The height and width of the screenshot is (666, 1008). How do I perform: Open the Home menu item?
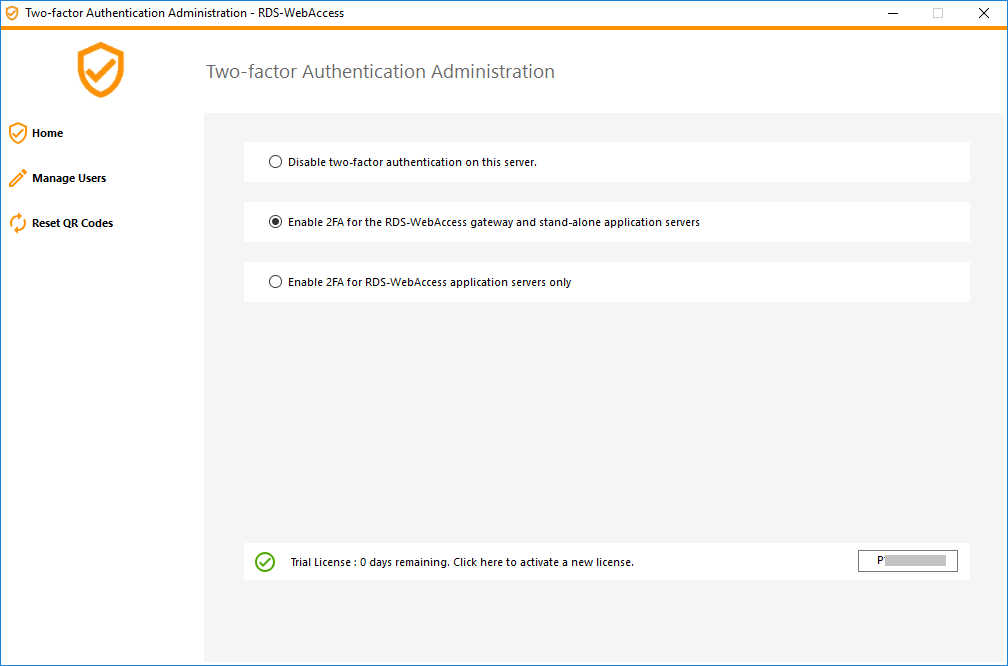48,133
